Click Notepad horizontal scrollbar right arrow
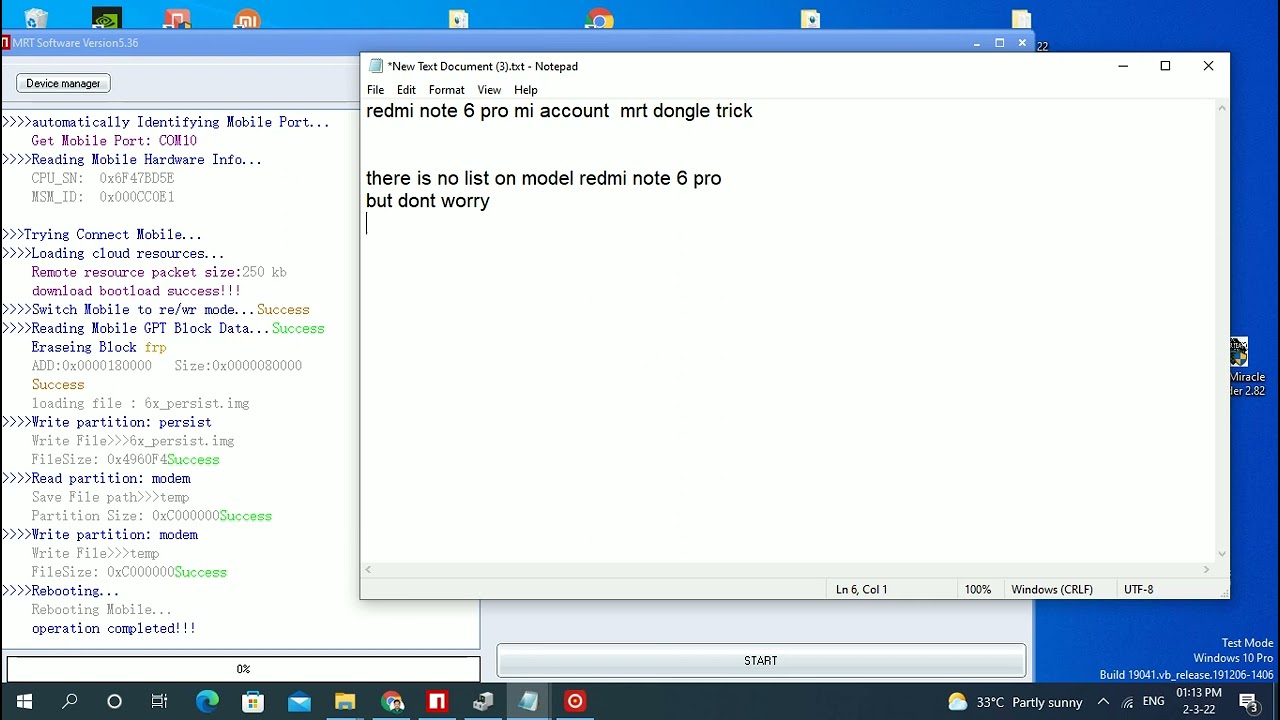 point(1206,570)
